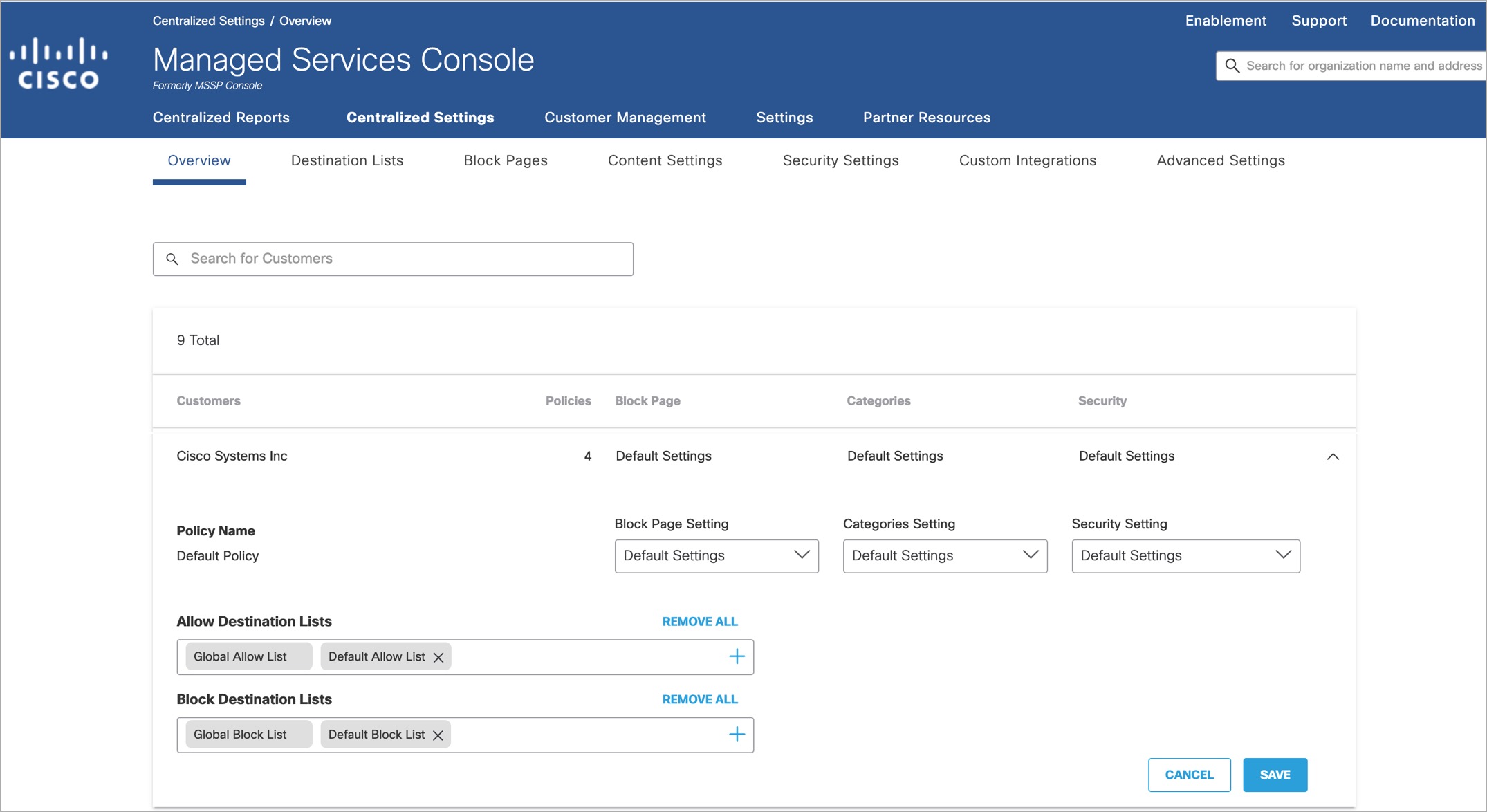1487x812 pixels.
Task: Open the Security Setting dropdown
Action: tap(1185, 556)
